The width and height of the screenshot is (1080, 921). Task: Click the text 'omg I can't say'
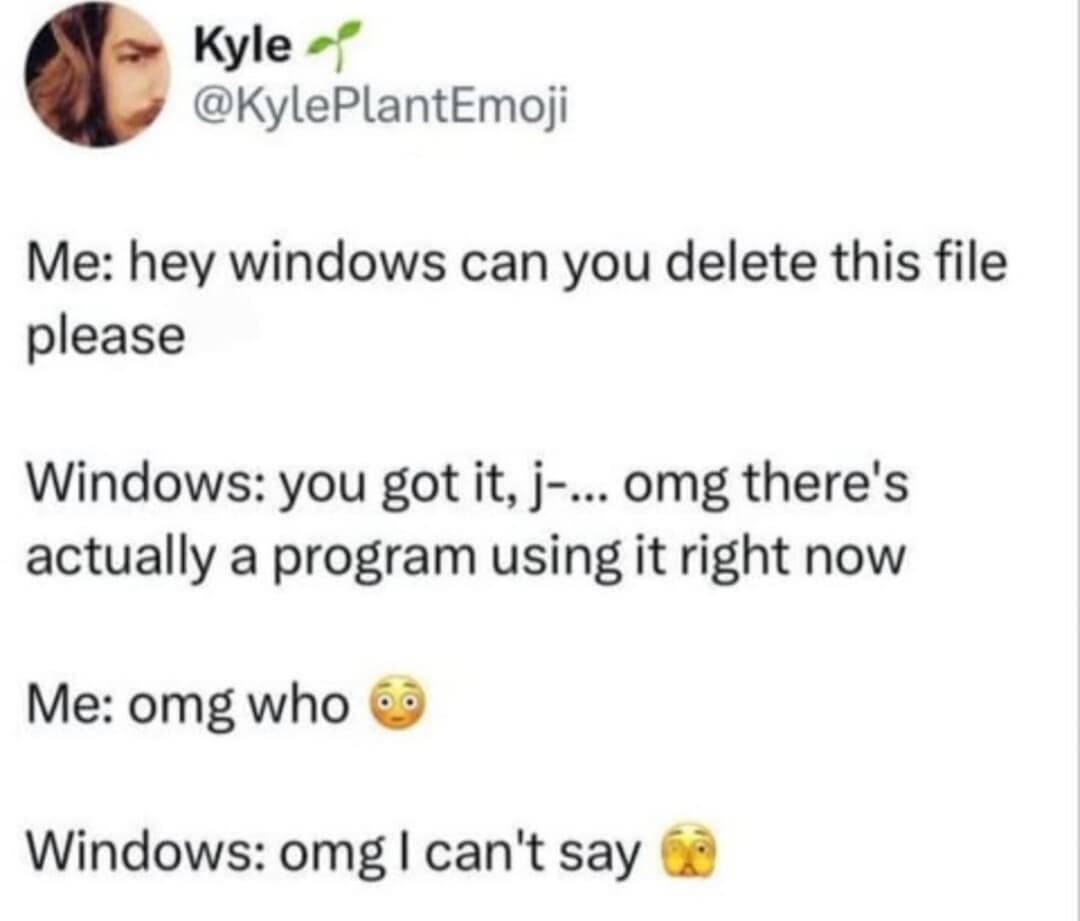(x=459, y=854)
